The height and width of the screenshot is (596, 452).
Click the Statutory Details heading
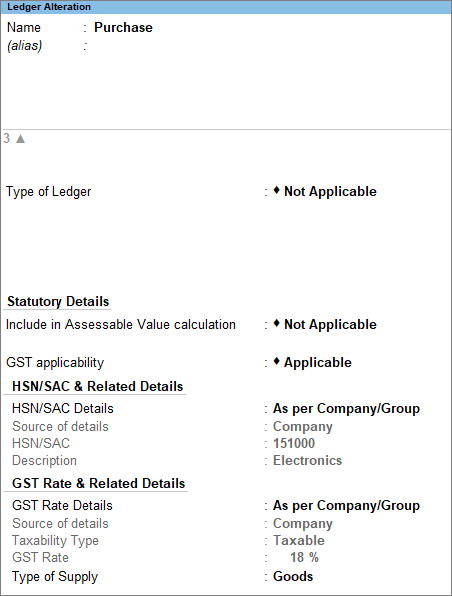[x=58, y=301]
